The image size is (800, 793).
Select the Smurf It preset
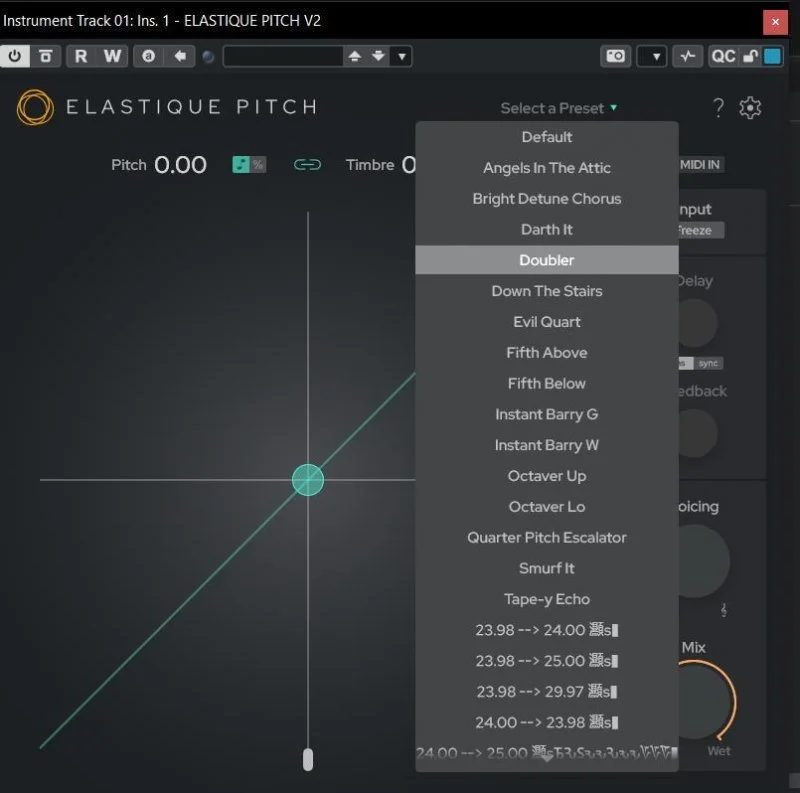547,568
